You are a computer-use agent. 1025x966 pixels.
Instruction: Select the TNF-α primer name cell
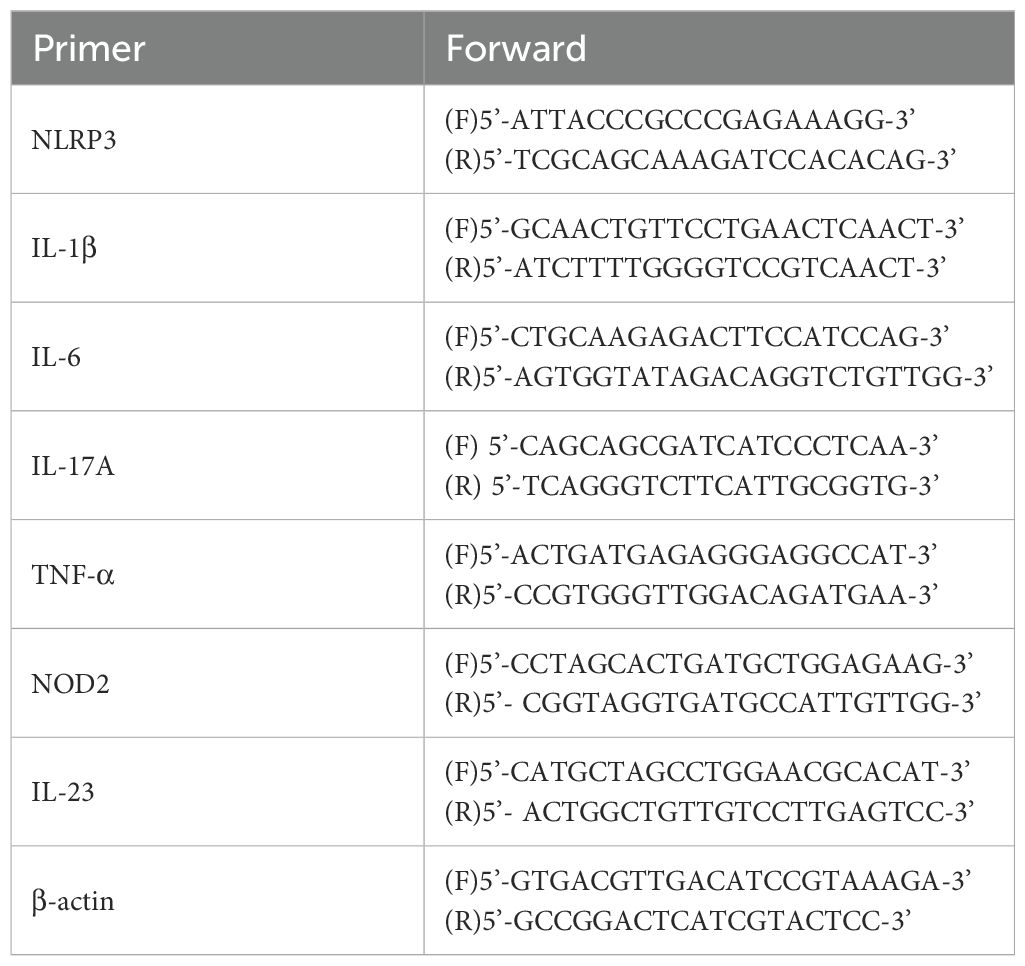[x=75, y=574]
